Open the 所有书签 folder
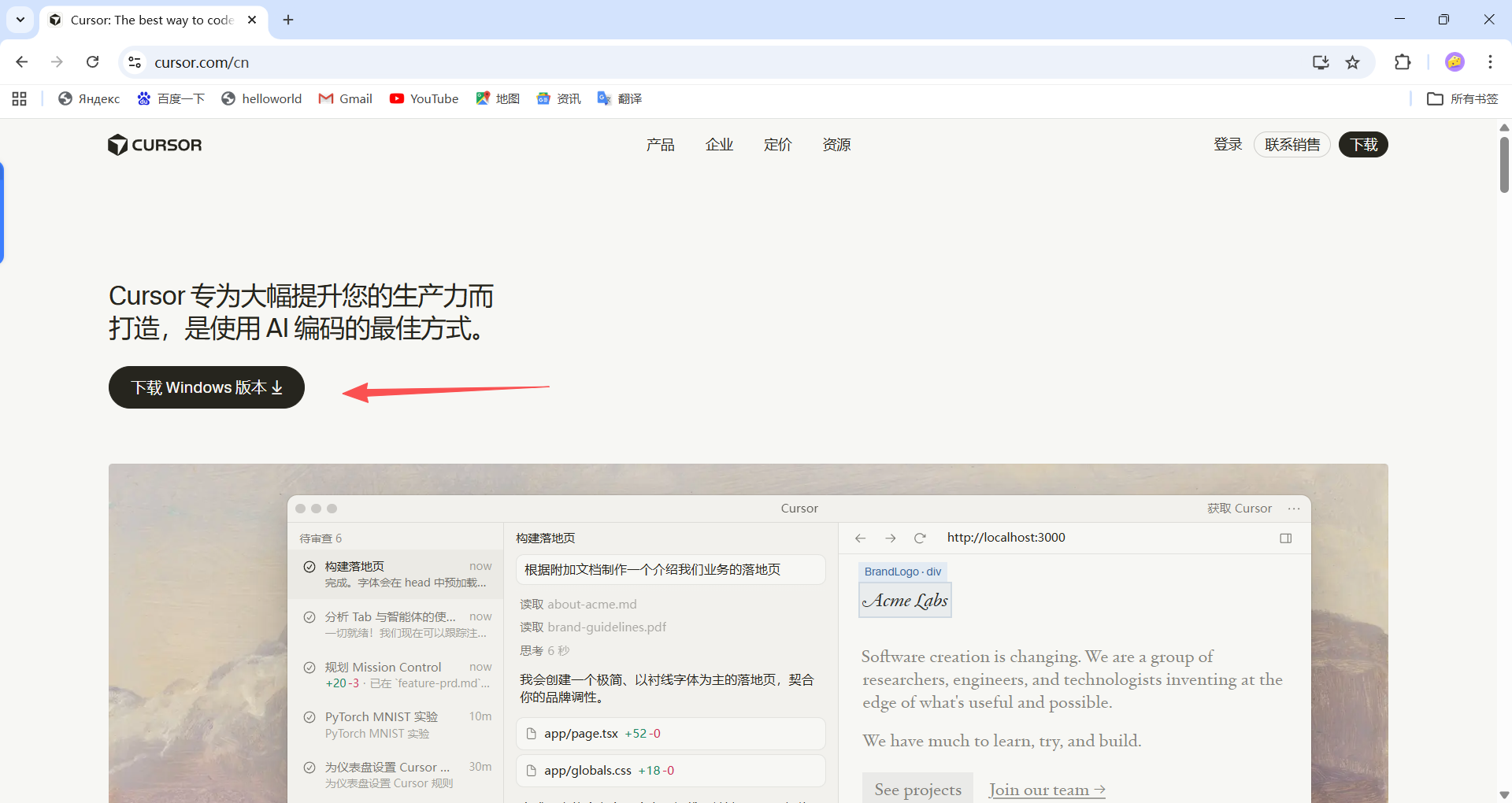Image resolution: width=1512 pixels, height=803 pixels. pos(1463,98)
